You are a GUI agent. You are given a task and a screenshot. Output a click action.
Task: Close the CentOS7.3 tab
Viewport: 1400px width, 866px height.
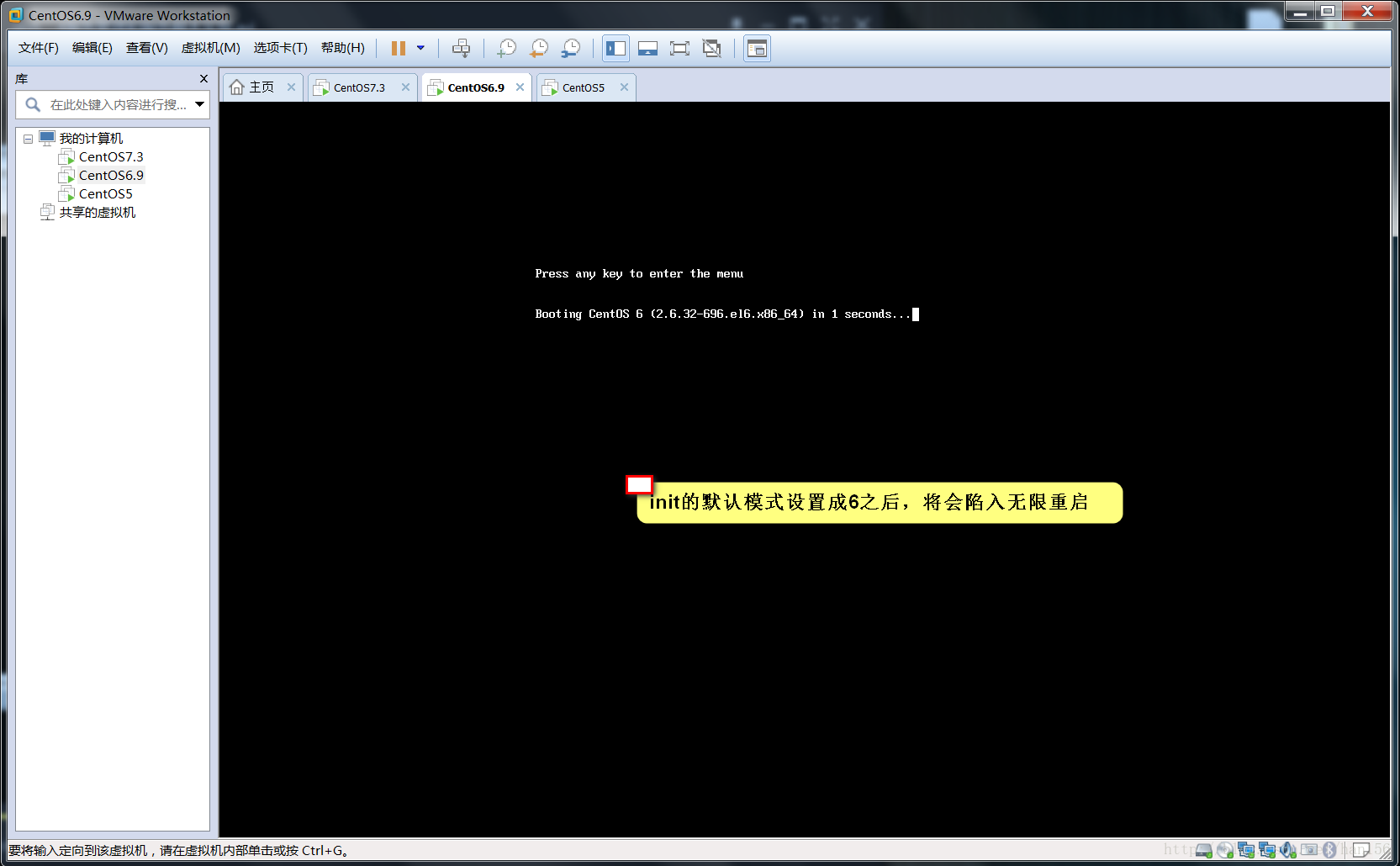405,87
